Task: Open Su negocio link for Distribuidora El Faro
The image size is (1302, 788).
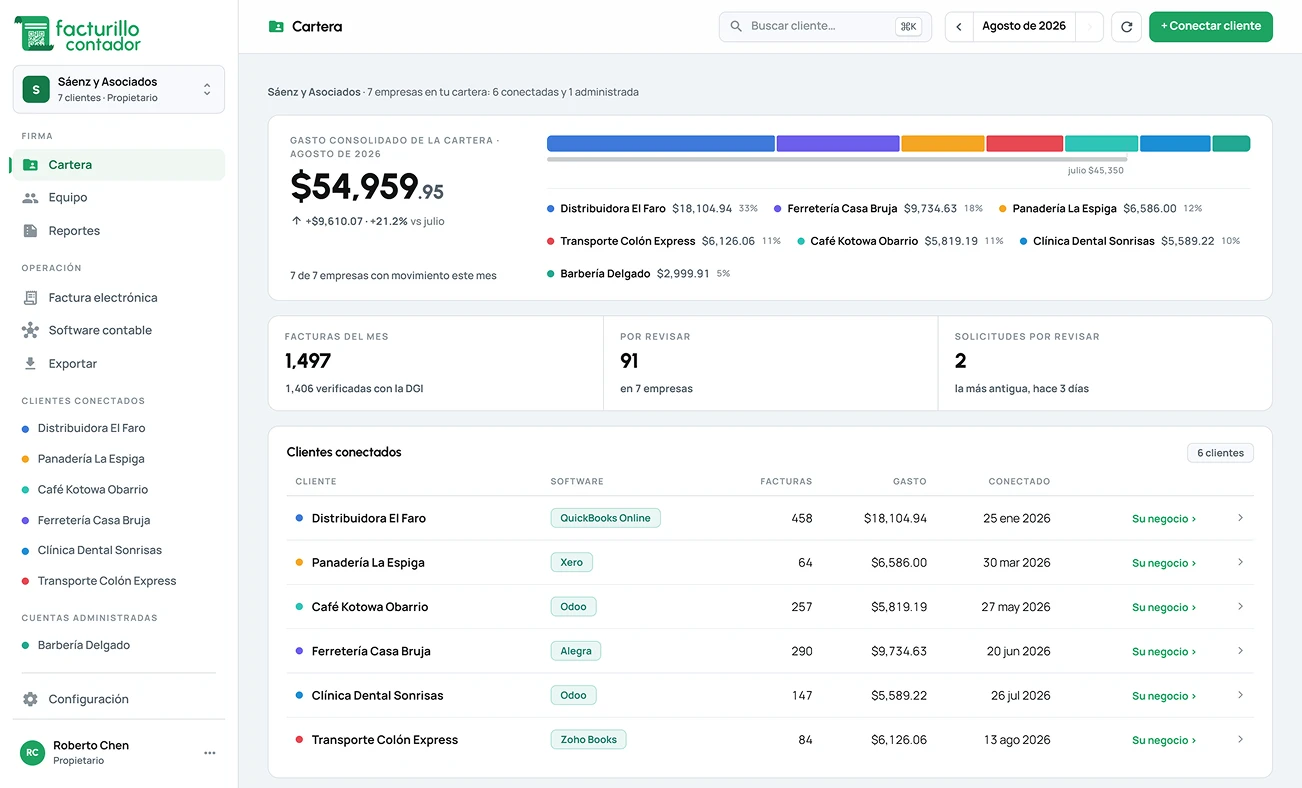Action: 1164,519
